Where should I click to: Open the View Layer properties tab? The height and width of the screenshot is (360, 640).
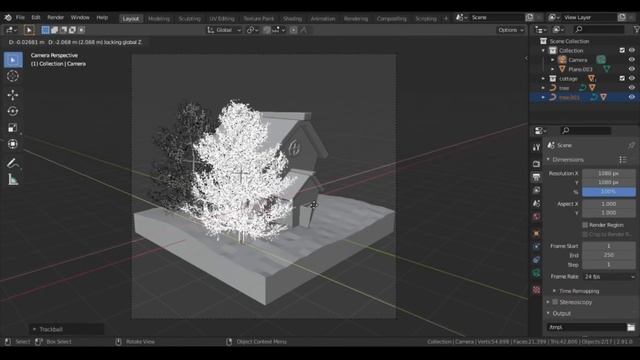536,190
